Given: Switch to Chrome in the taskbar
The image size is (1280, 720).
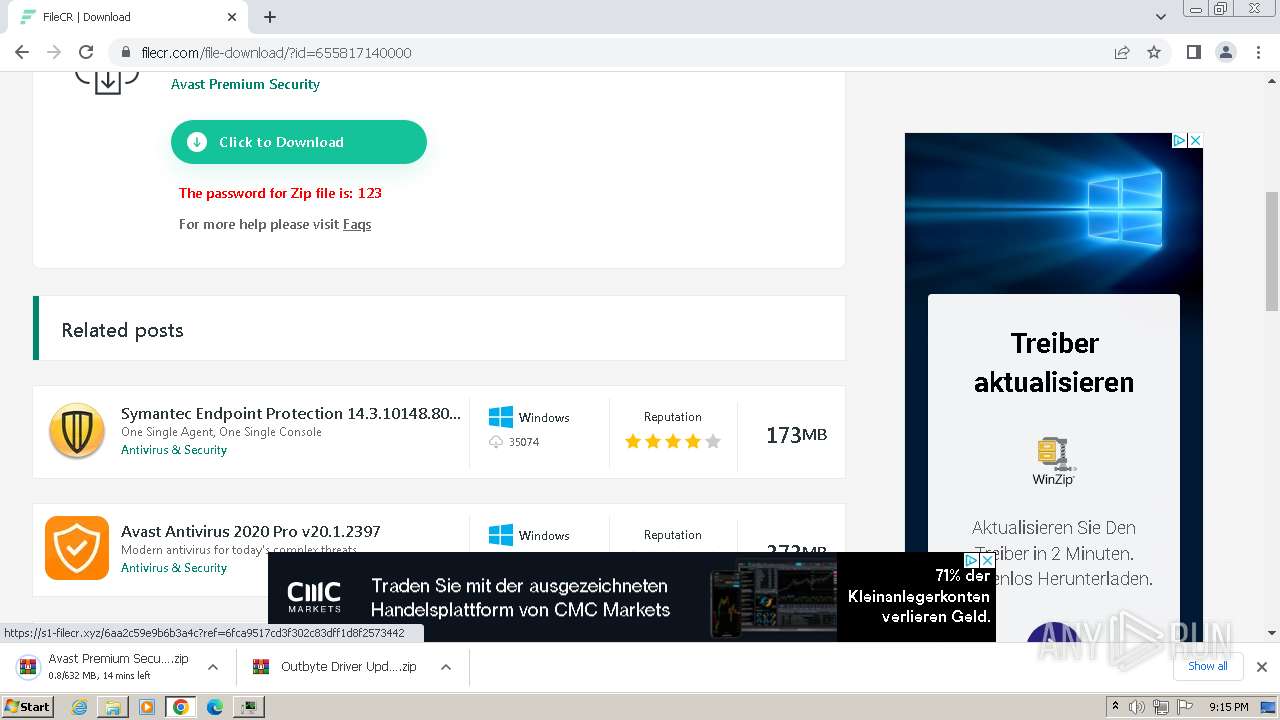Looking at the screenshot, I should click(180, 707).
